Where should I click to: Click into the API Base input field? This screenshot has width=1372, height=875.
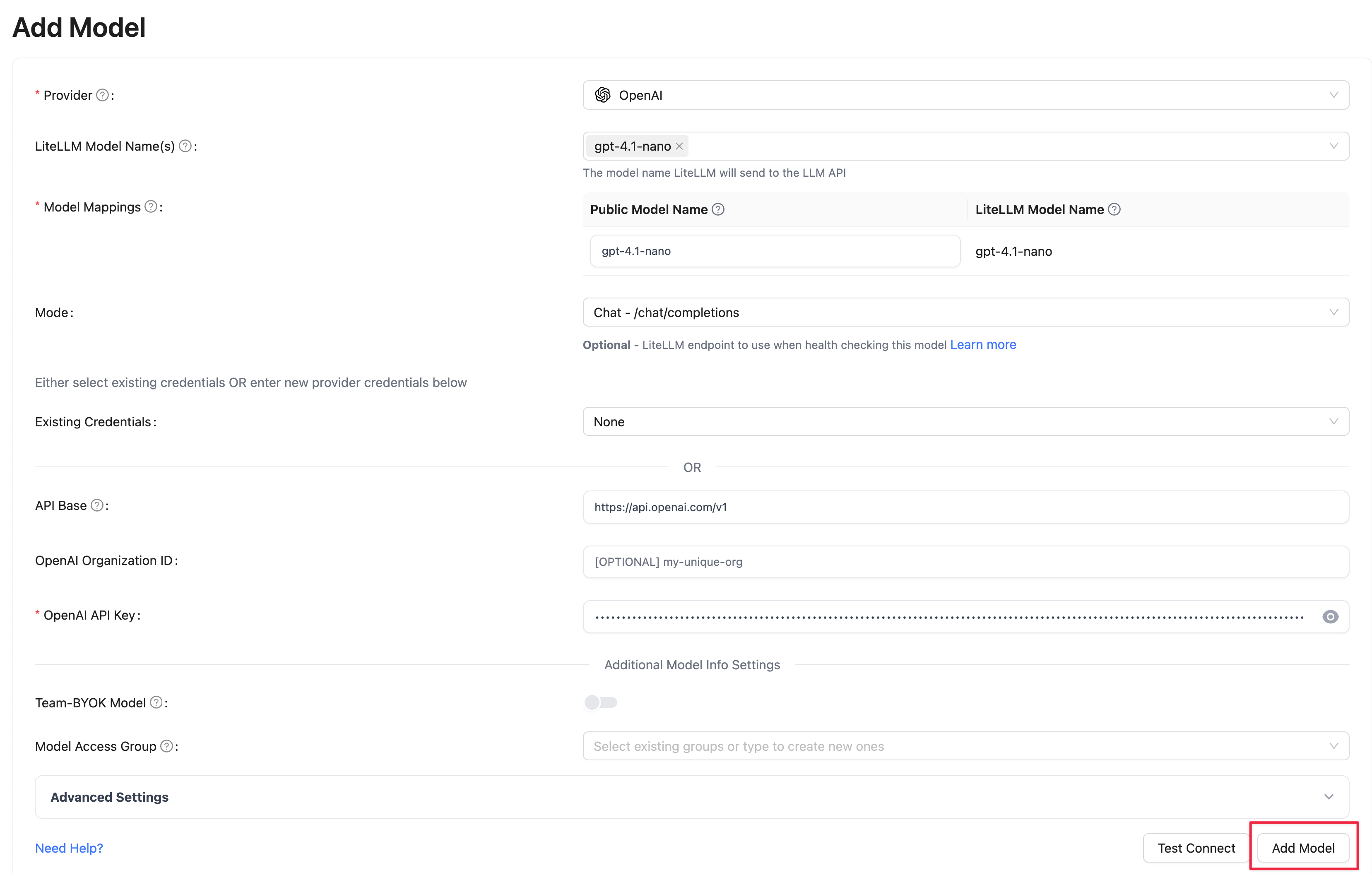(966, 507)
